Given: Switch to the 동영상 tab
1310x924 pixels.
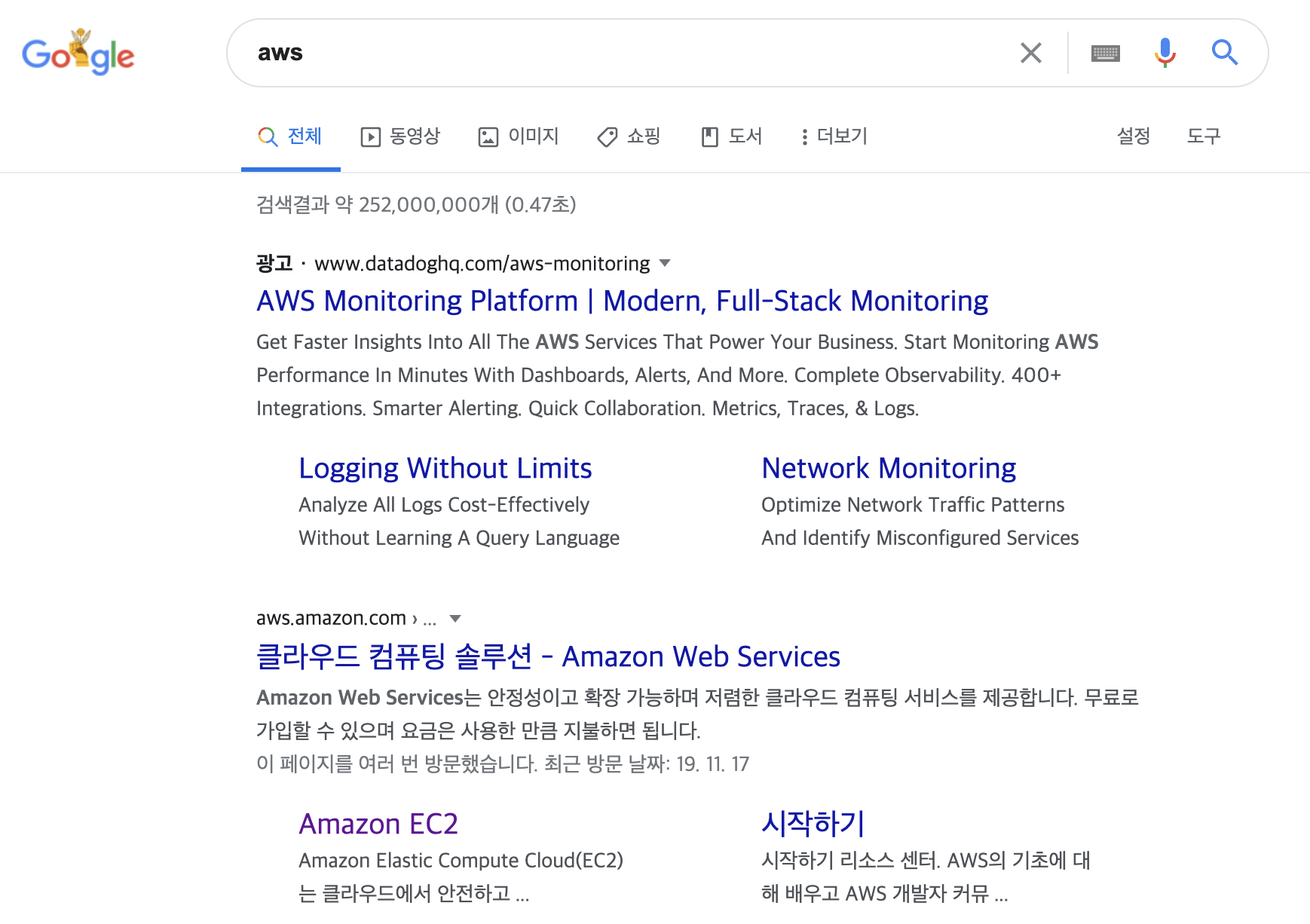Looking at the screenshot, I should pyautogui.click(x=400, y=136).
